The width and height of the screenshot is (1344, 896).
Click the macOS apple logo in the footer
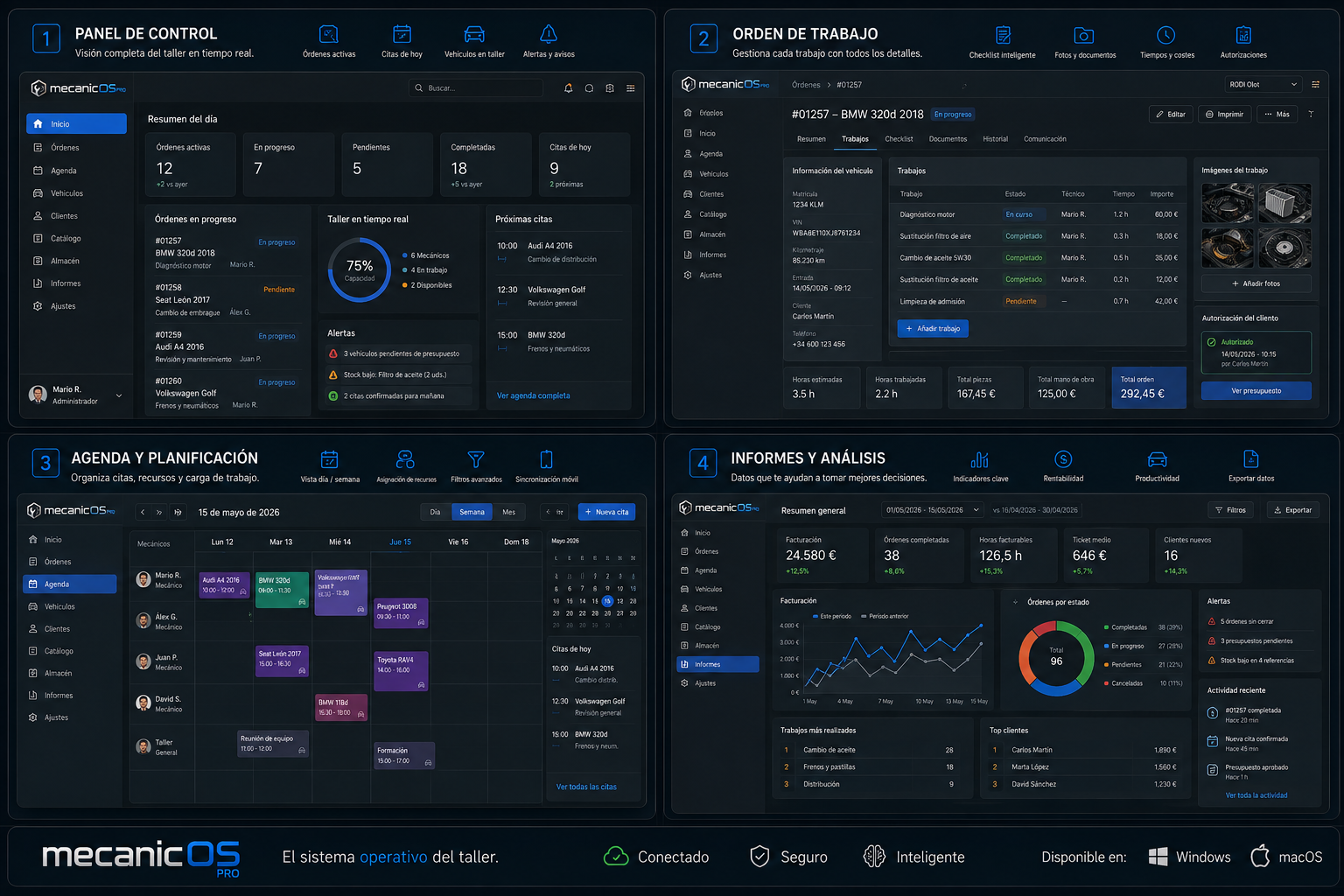point(1260,856)
